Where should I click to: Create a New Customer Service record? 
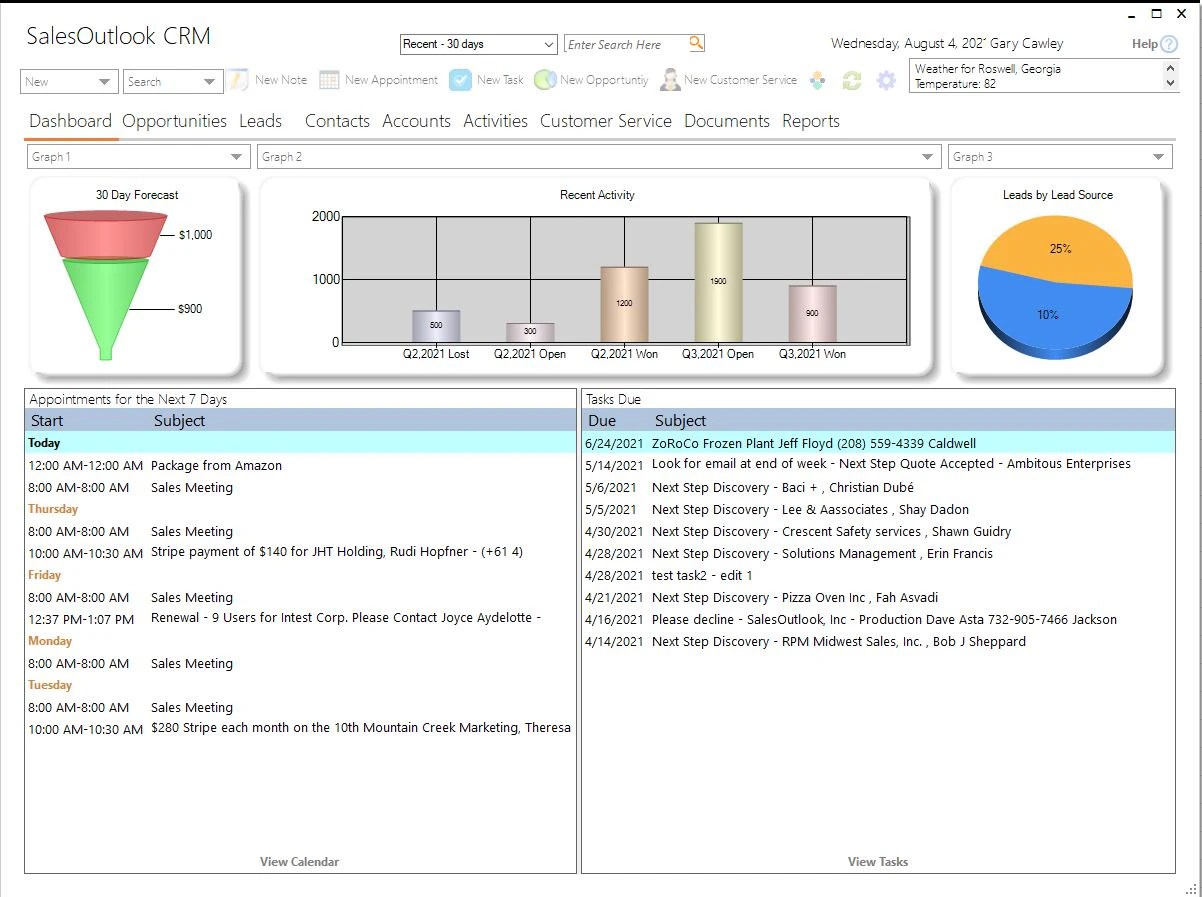(729, 80)
